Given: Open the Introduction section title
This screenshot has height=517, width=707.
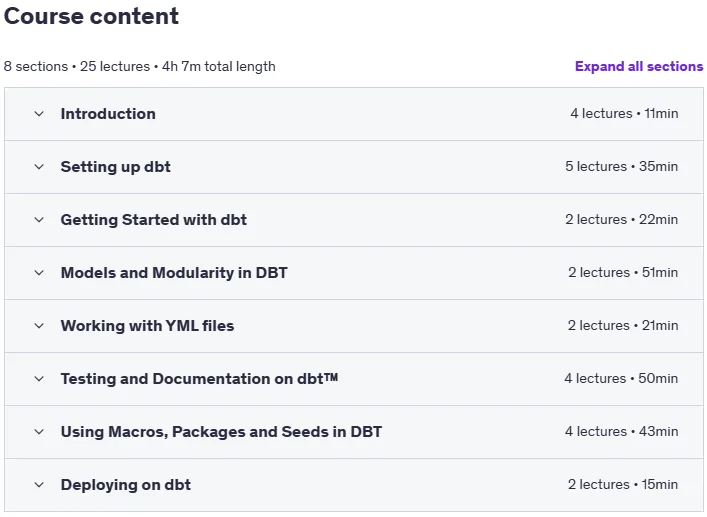Looking at the screenshot, I should (108, 114).
